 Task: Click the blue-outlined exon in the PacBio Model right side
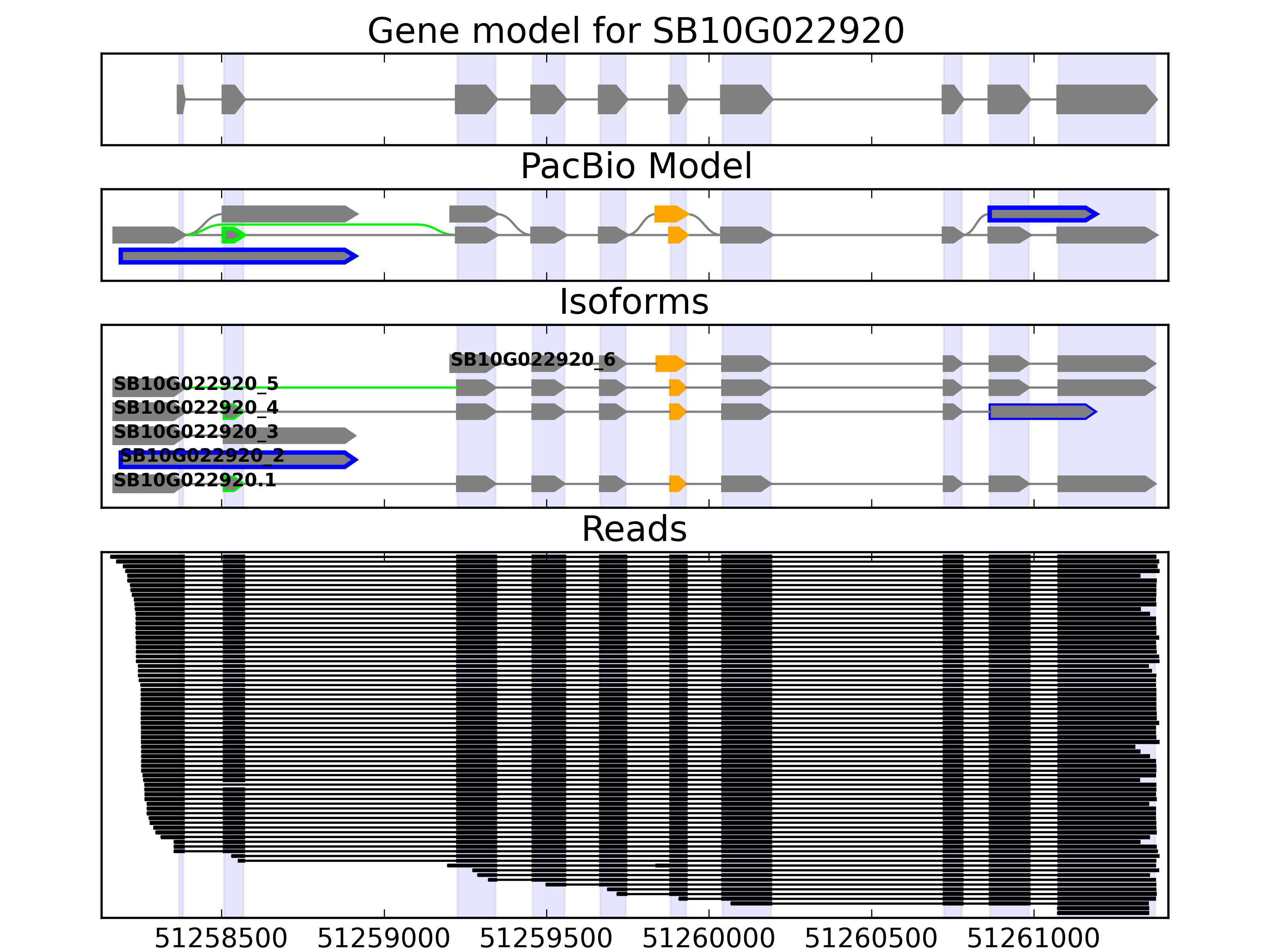click(1041, 214)
